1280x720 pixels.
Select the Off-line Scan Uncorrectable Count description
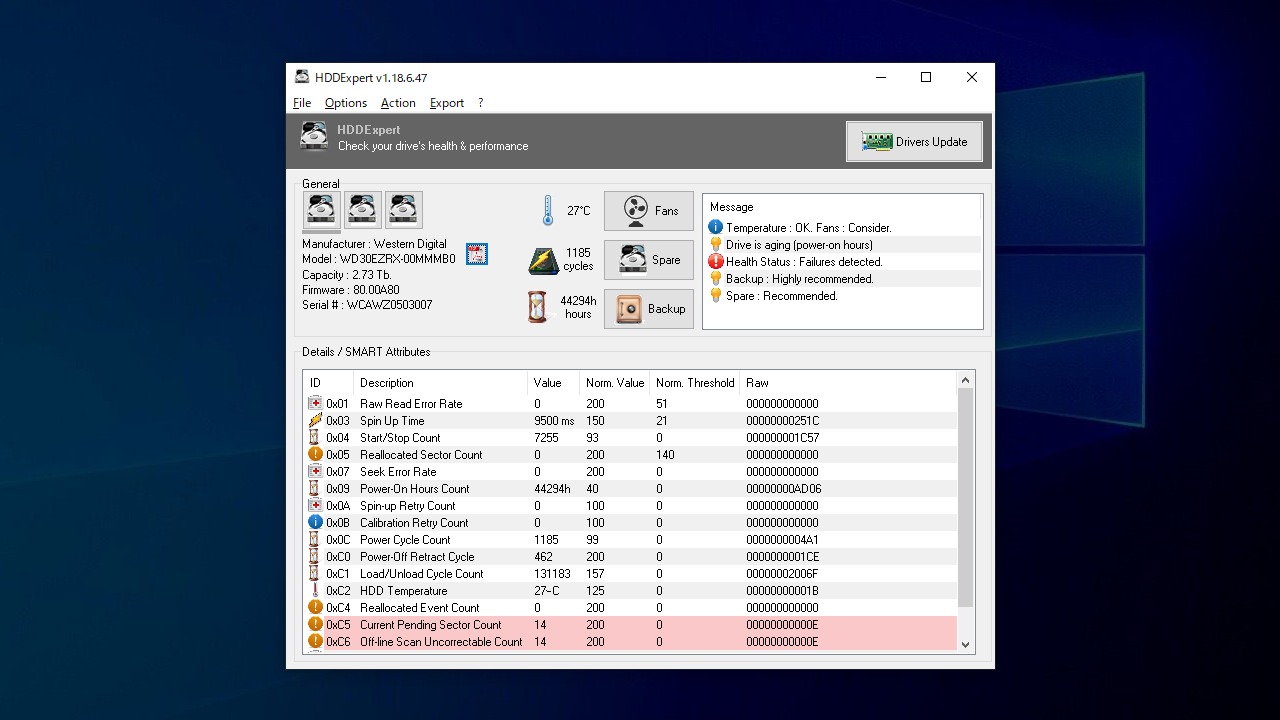(x=441, y=642)
